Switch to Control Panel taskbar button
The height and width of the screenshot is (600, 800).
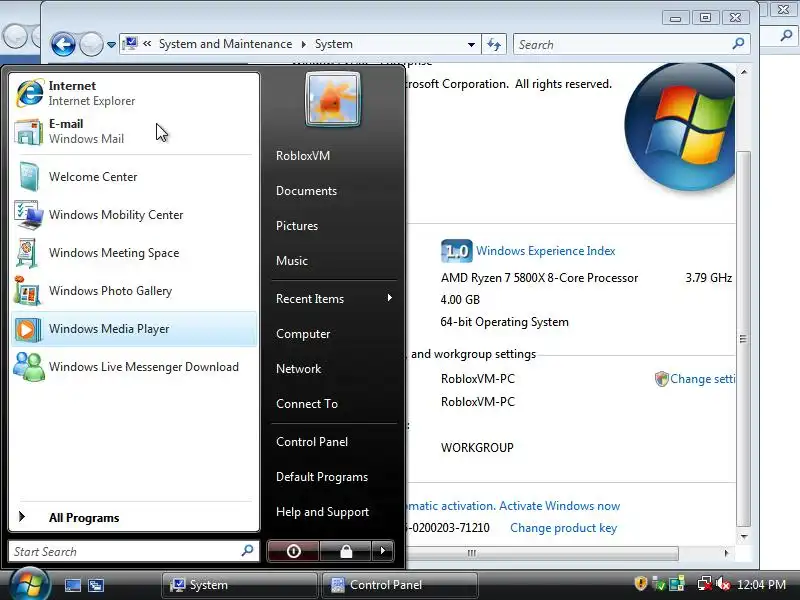point(400,585)
